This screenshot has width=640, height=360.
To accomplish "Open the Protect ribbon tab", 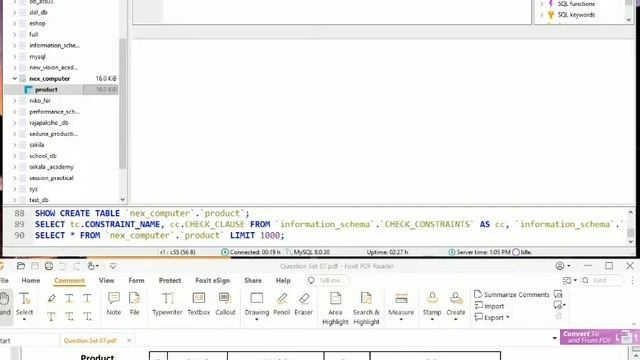I will 170,280.
